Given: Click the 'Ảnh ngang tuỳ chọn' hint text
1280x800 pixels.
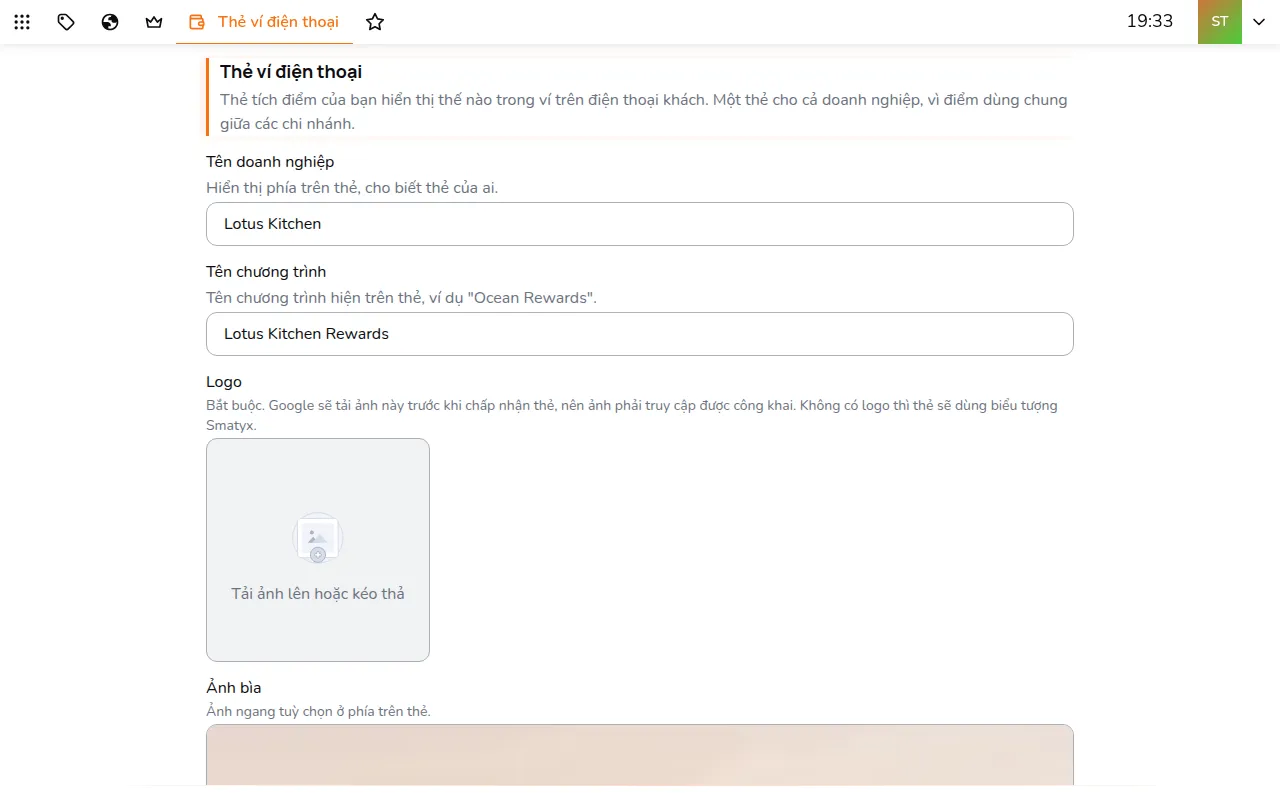Looking at the screenshot, I should pos(318,711).
